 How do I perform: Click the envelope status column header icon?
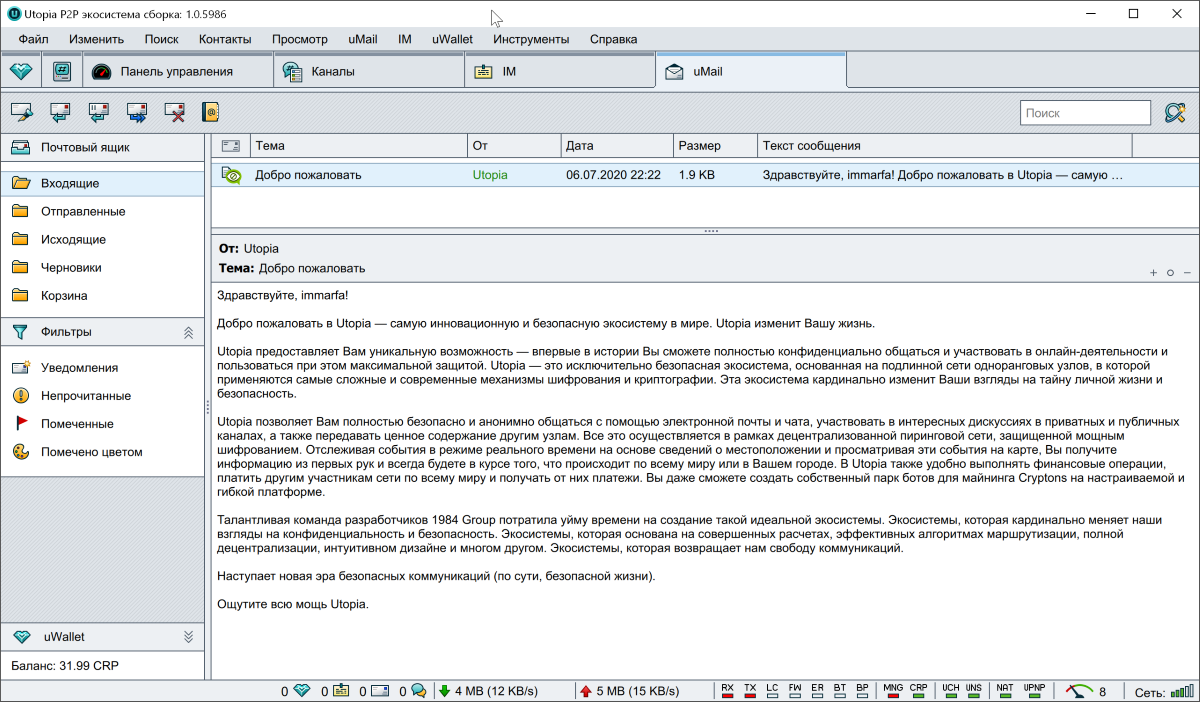230,146
